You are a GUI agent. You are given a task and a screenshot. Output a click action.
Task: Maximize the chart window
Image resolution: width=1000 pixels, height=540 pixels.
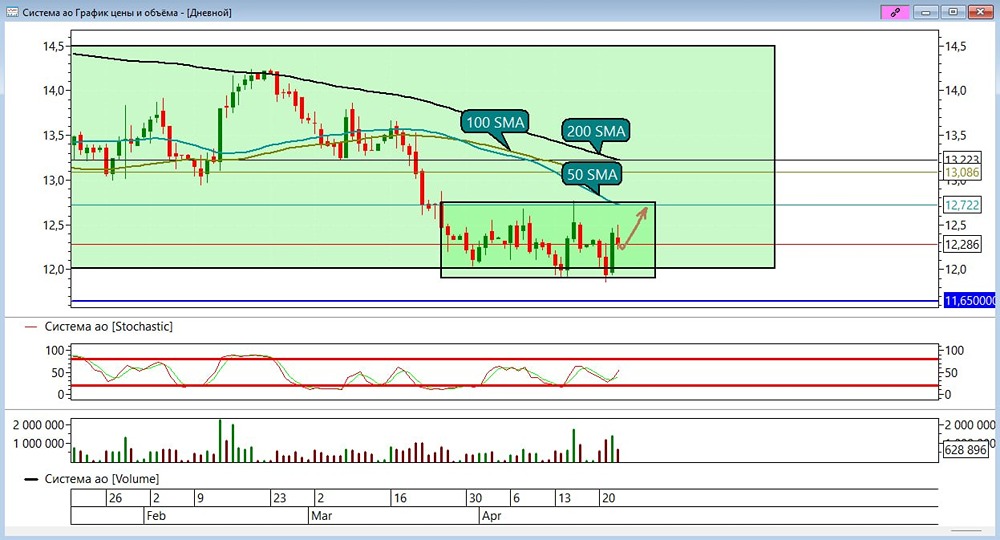(953, 11)
